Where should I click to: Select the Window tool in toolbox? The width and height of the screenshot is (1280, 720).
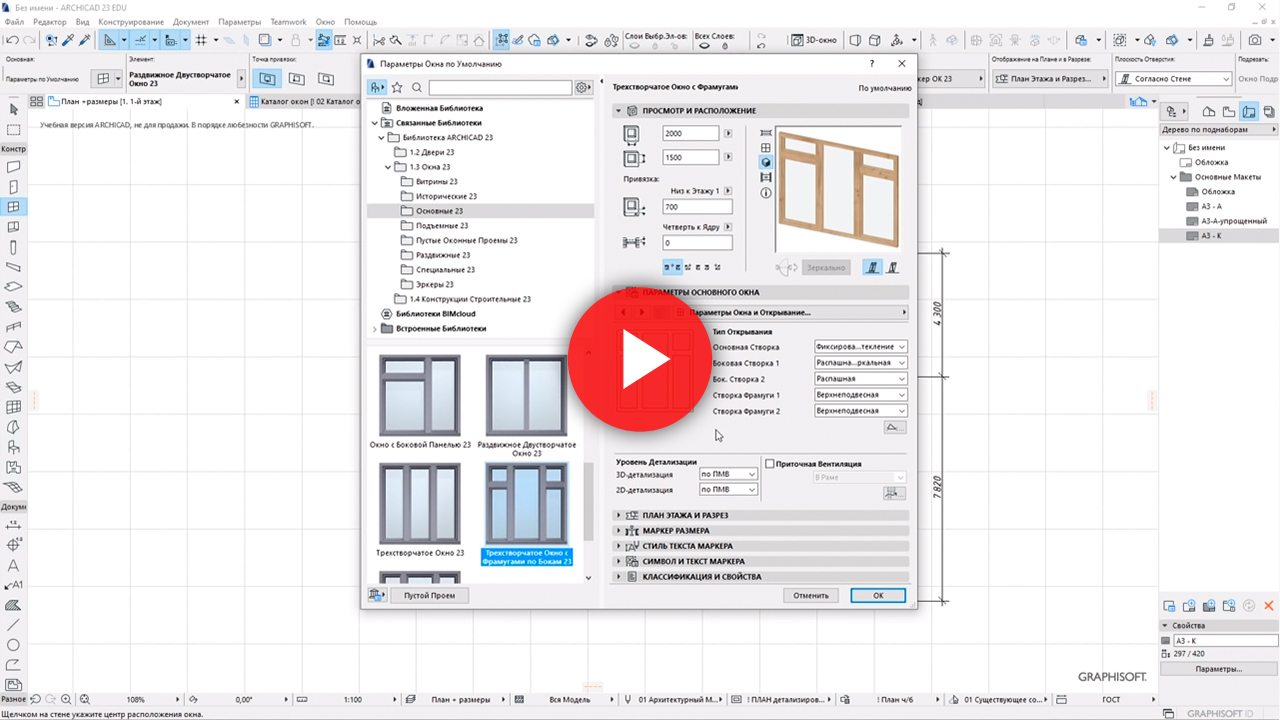13,207
